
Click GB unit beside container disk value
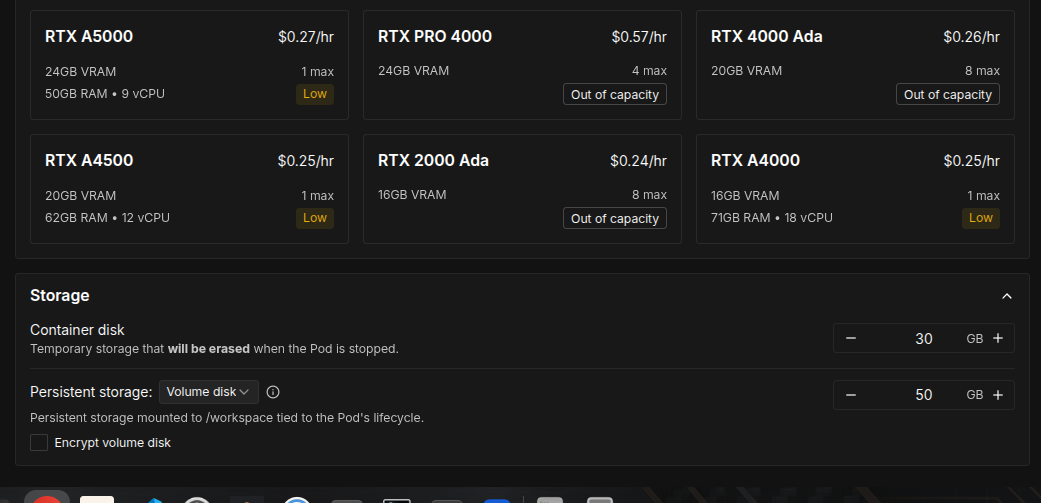coord(975,339)
